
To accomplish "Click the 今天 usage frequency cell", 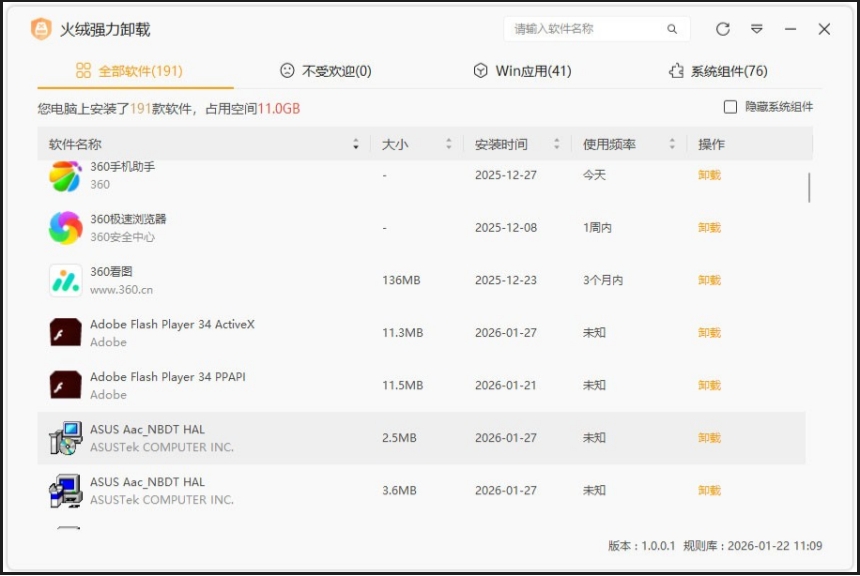I will 594,175.
